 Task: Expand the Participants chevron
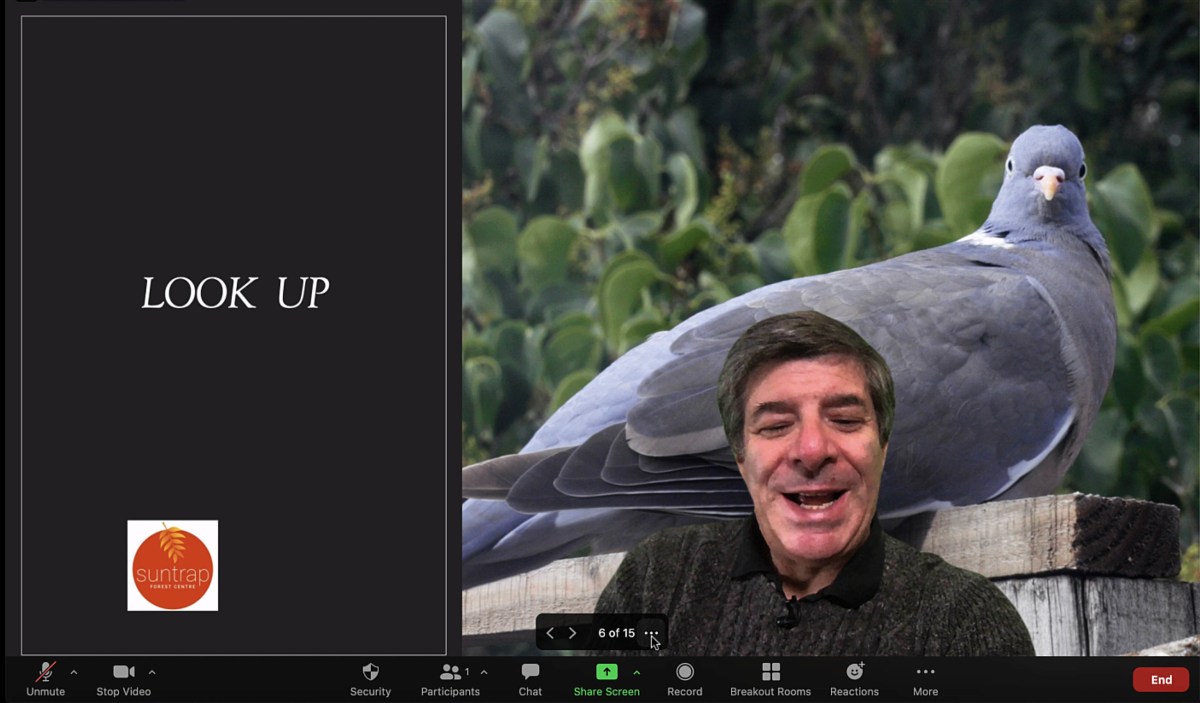[x=484, y=671]
